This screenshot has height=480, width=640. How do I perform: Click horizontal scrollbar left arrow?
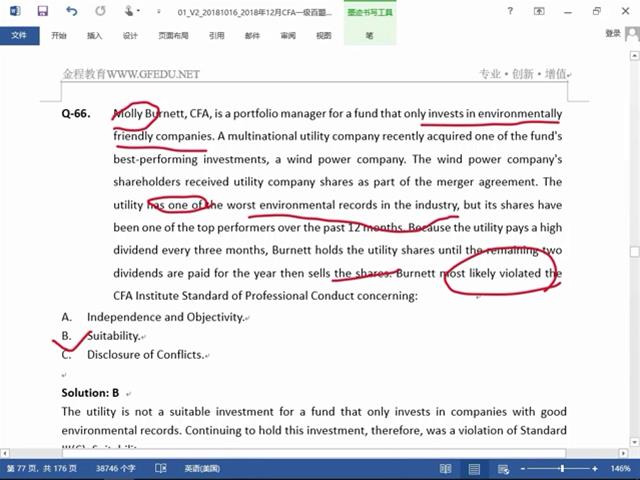(4, 453)
